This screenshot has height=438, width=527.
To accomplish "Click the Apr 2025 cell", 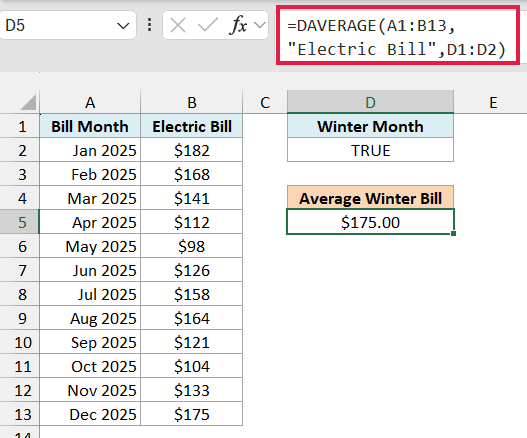I will (x=90, y=222).
